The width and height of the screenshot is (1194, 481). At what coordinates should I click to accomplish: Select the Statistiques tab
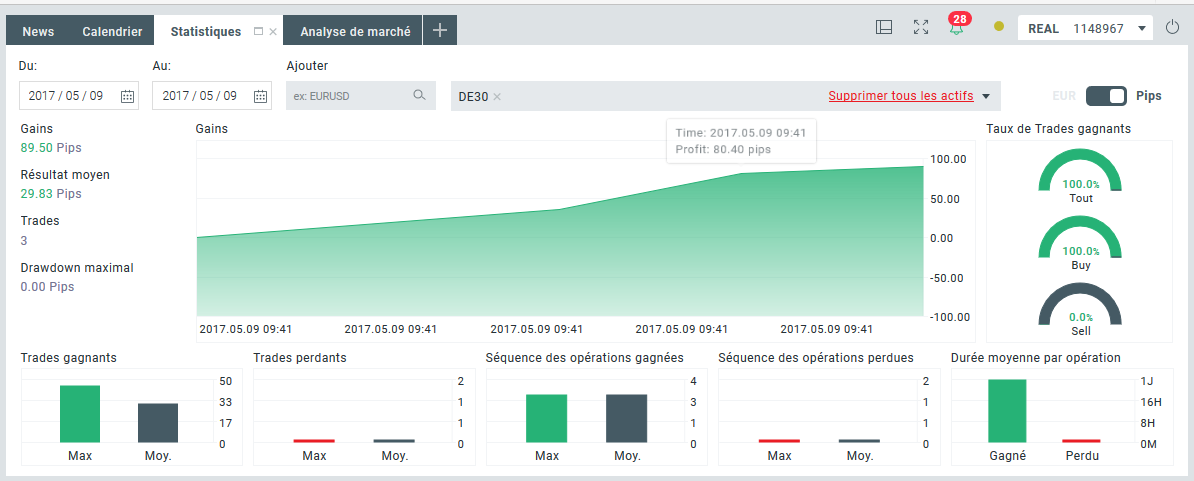(206, 31)
